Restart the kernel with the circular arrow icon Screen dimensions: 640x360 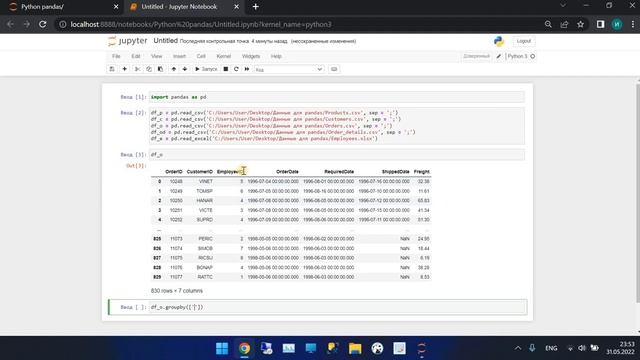[236, 69]
